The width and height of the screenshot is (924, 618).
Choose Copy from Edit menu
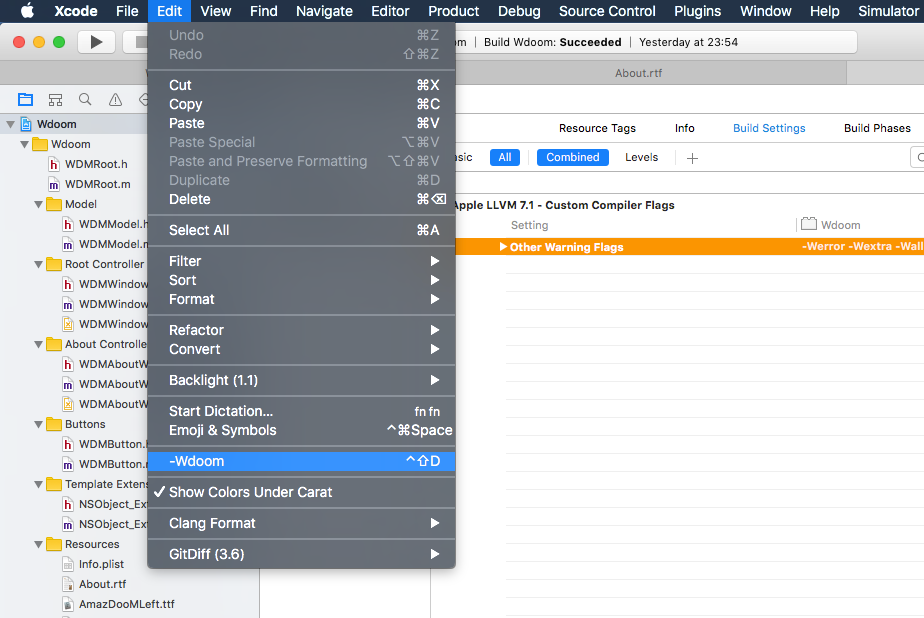[x=301, y=104]
